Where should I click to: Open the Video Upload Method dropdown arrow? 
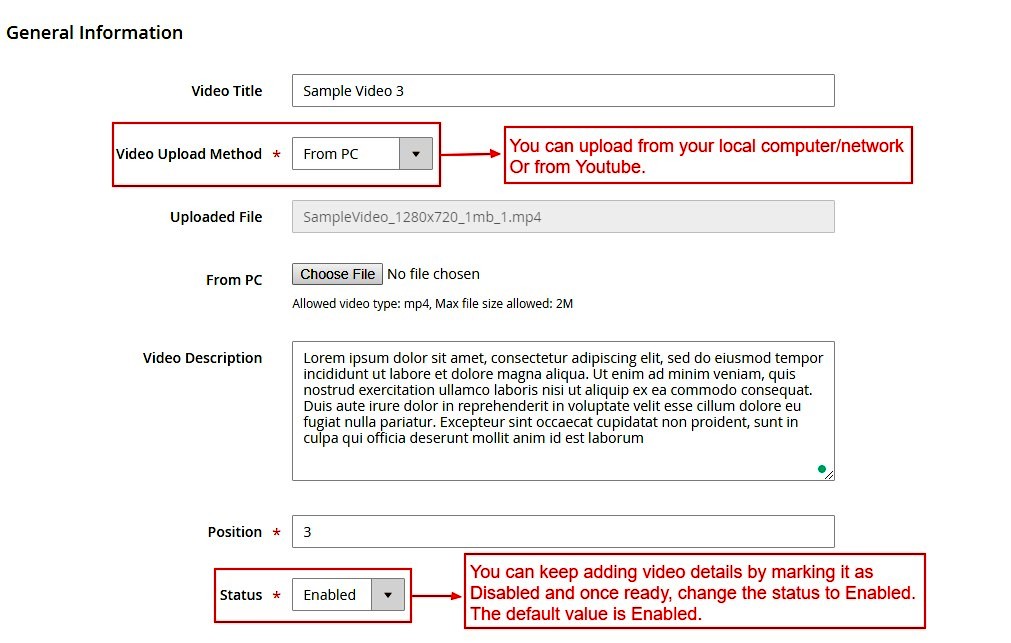click(x=416, y=154)
